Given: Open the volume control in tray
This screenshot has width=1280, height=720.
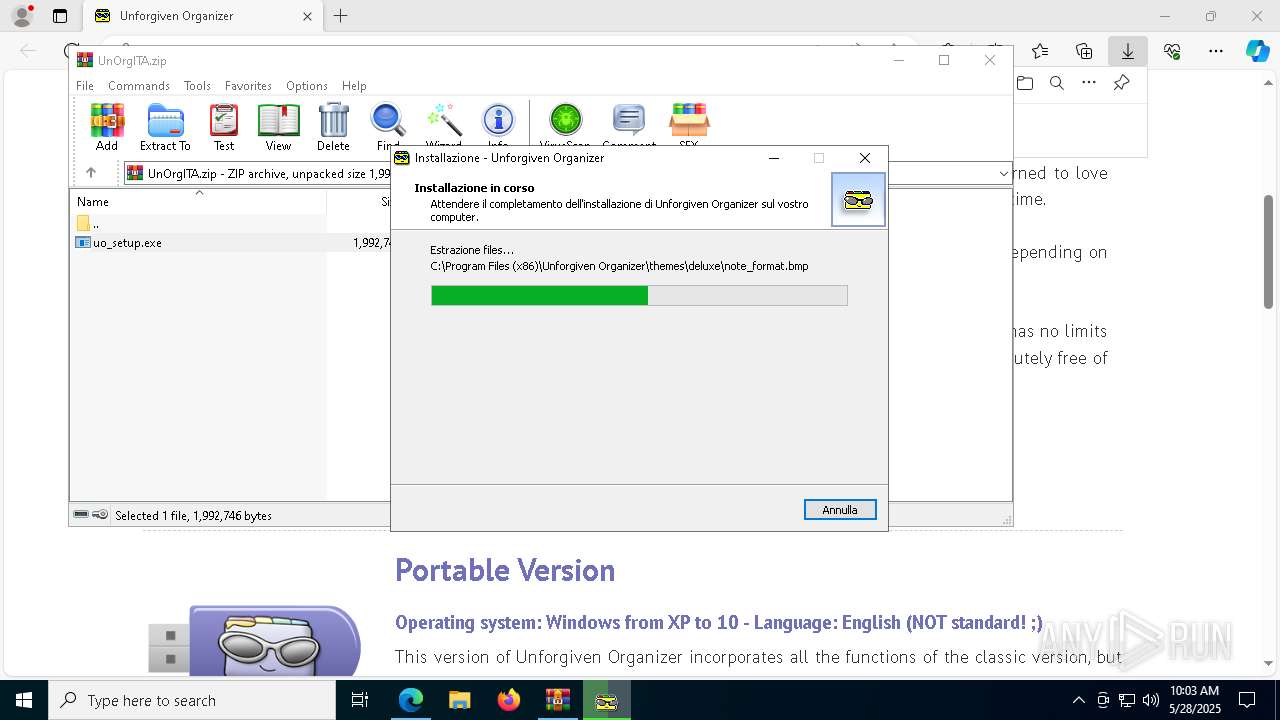Looking at the screenshot, I should pos(1151,700).
